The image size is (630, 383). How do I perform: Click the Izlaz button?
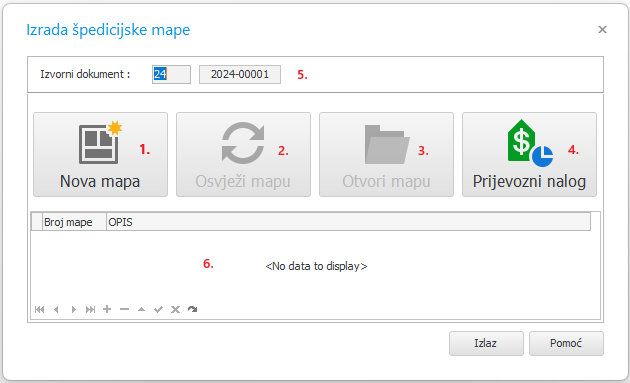486,343
